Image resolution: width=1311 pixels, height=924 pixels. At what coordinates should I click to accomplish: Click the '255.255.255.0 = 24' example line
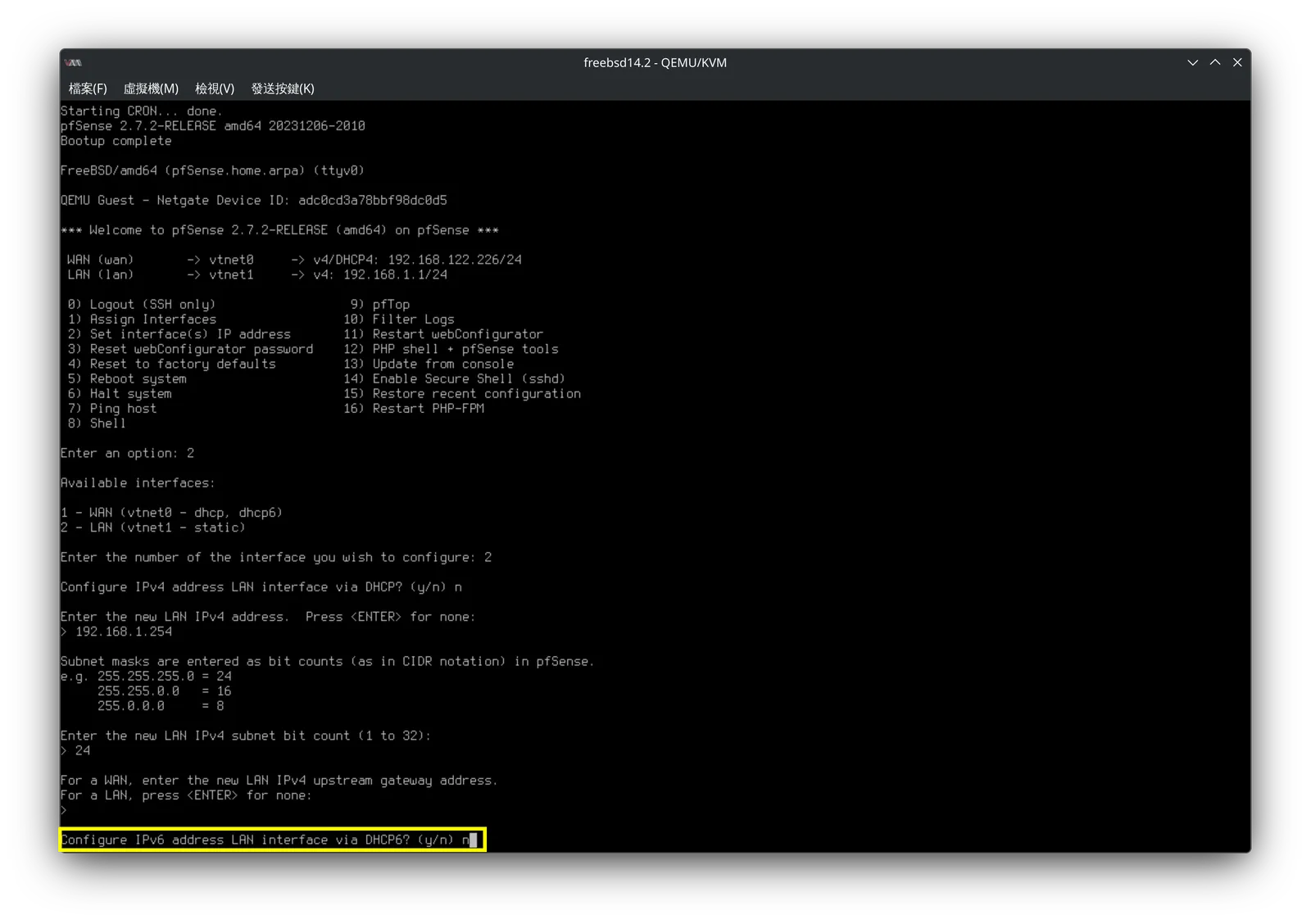pyautogui.click(x=165, y=676)
